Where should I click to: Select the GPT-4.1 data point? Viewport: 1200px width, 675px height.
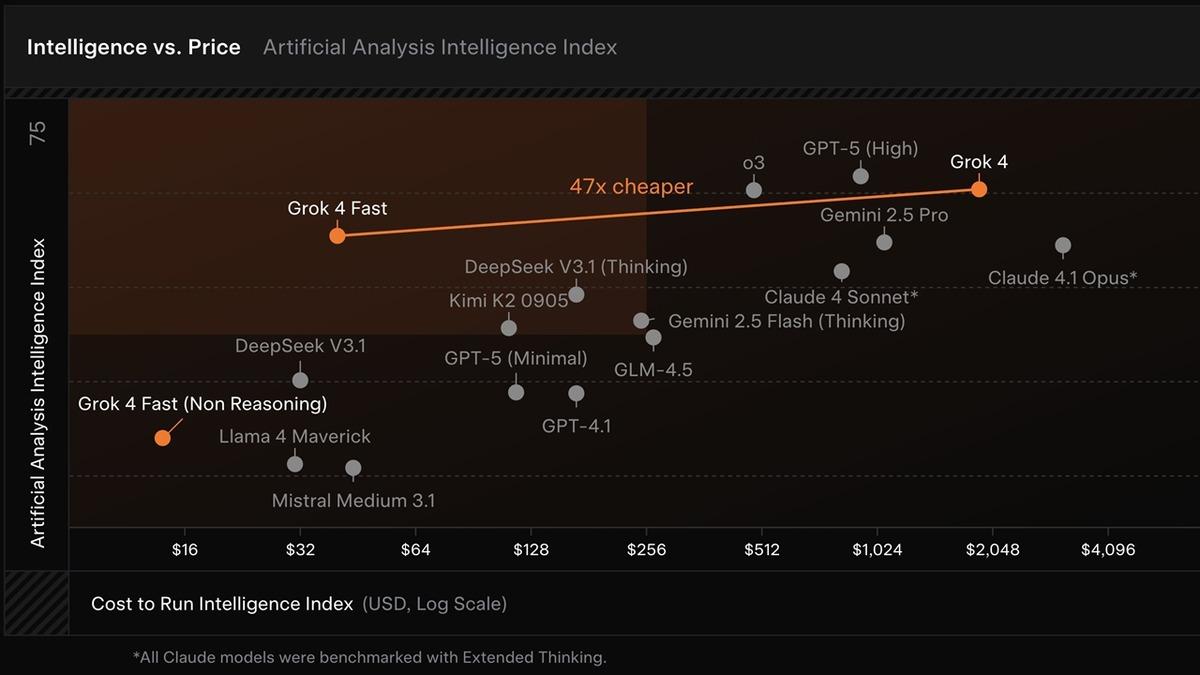coord(576,393)
